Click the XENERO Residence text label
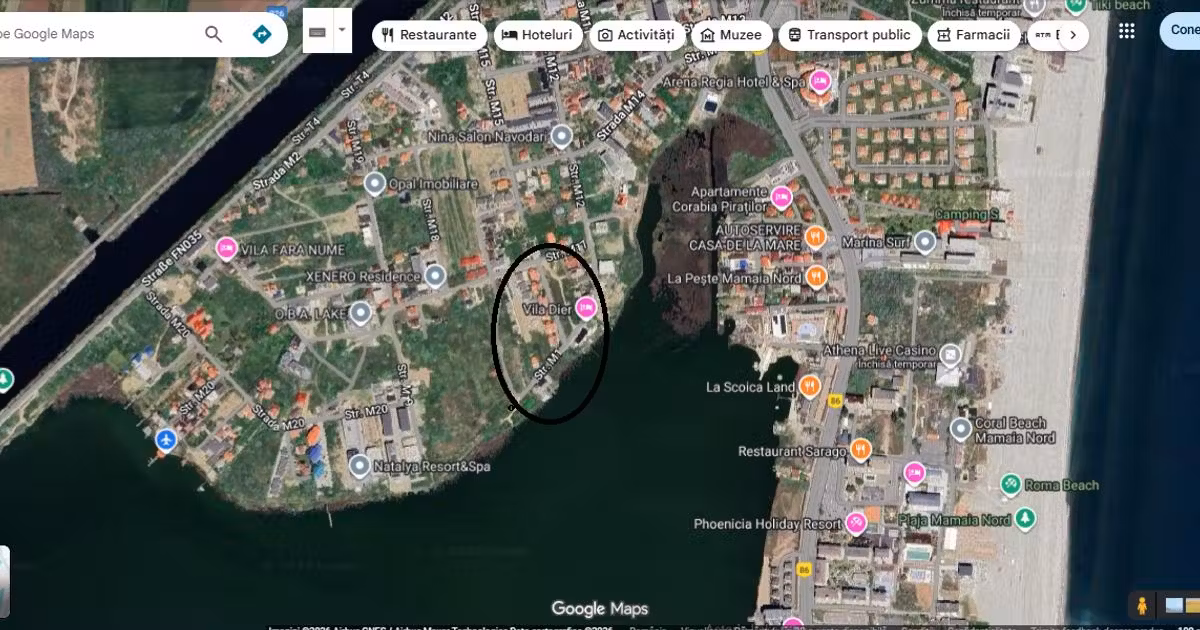 click(x=363, y=276)
